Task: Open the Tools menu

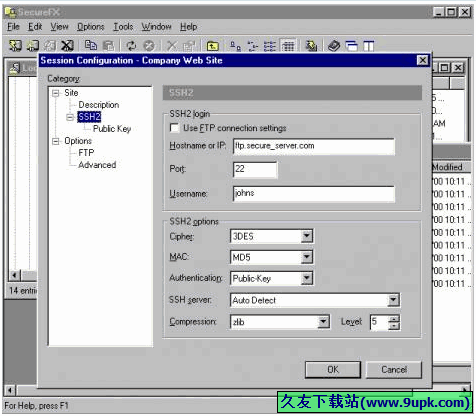Action: [123, 27]
